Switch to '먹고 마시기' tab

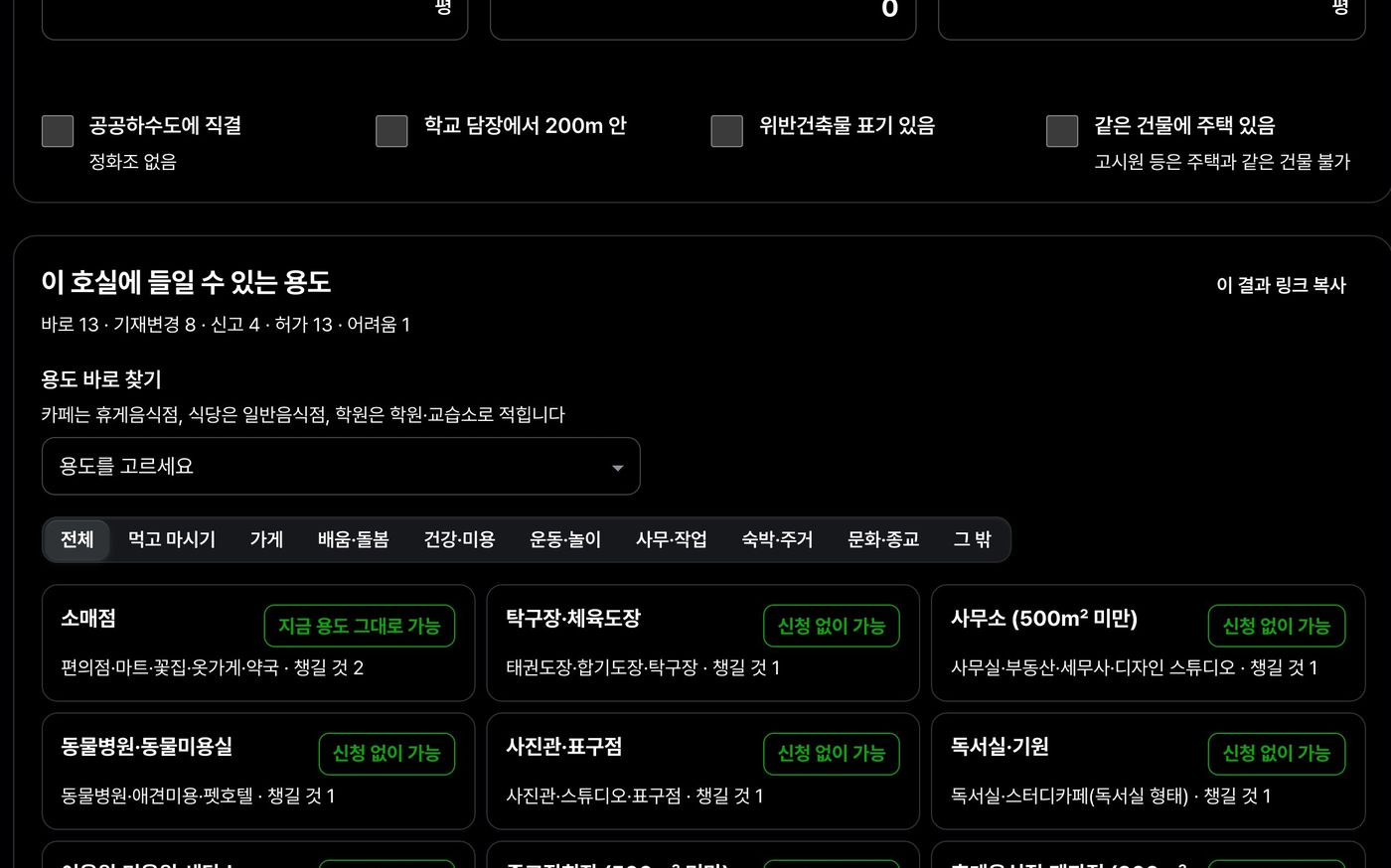pyautogui.click(x=172, y=539)
